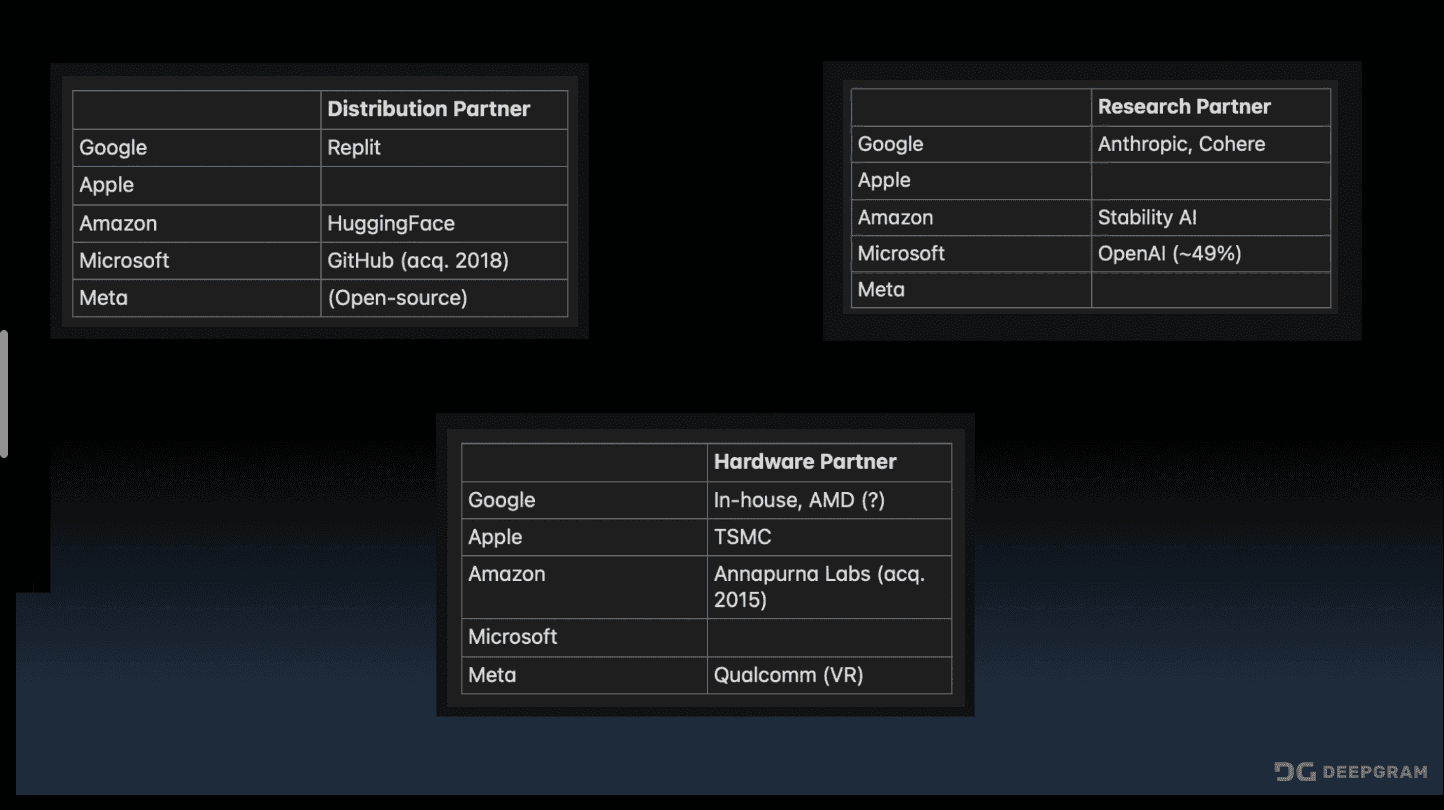
Task: Click the "GitHub (acq. 2018)" cell
Action: pos(444,261)
